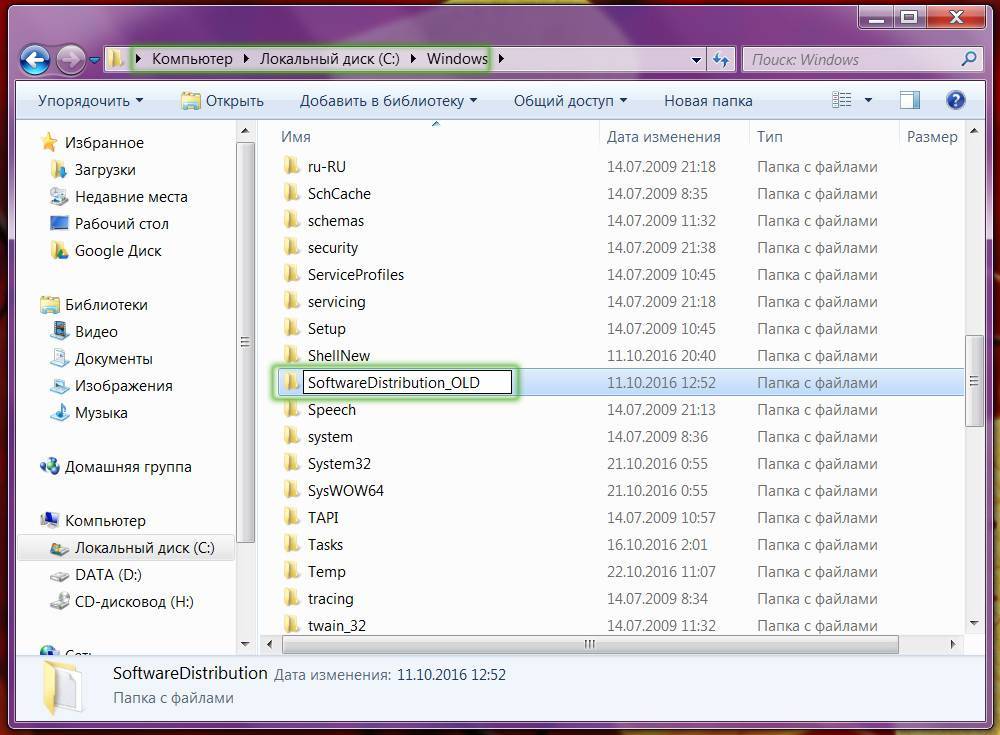Viewport: 1000px width, 735px height.
Task: Click the change view icon in toolbar
Action: click(842, 100)
